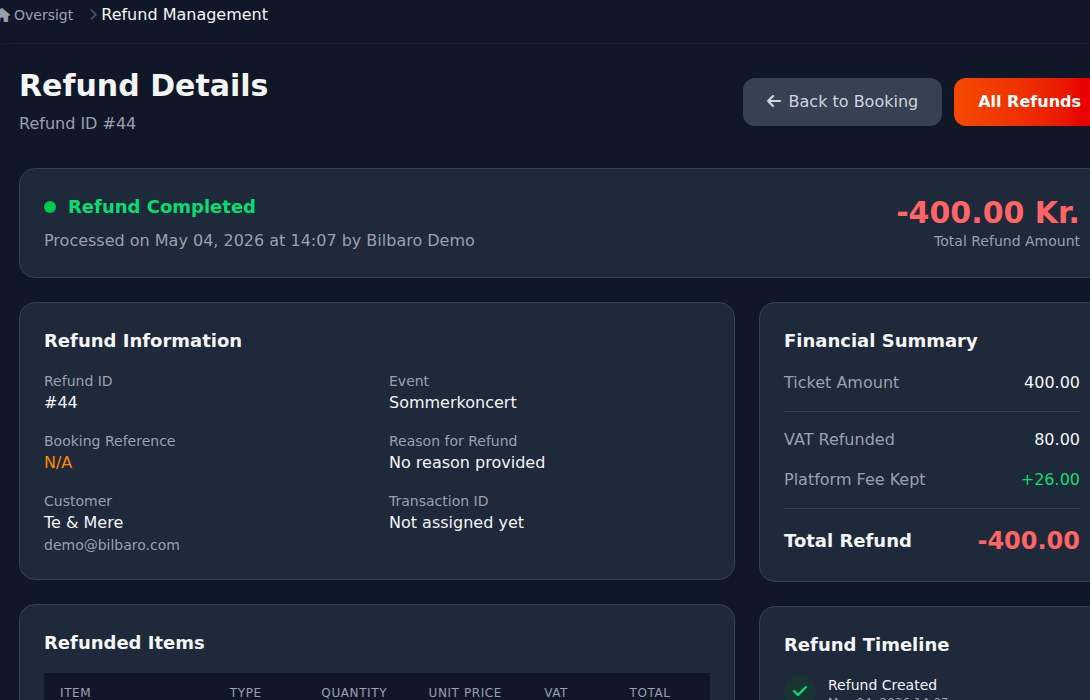Click the green Refund Completed status dot
The width and height of the screenshot is (1090, 700).
50,206
